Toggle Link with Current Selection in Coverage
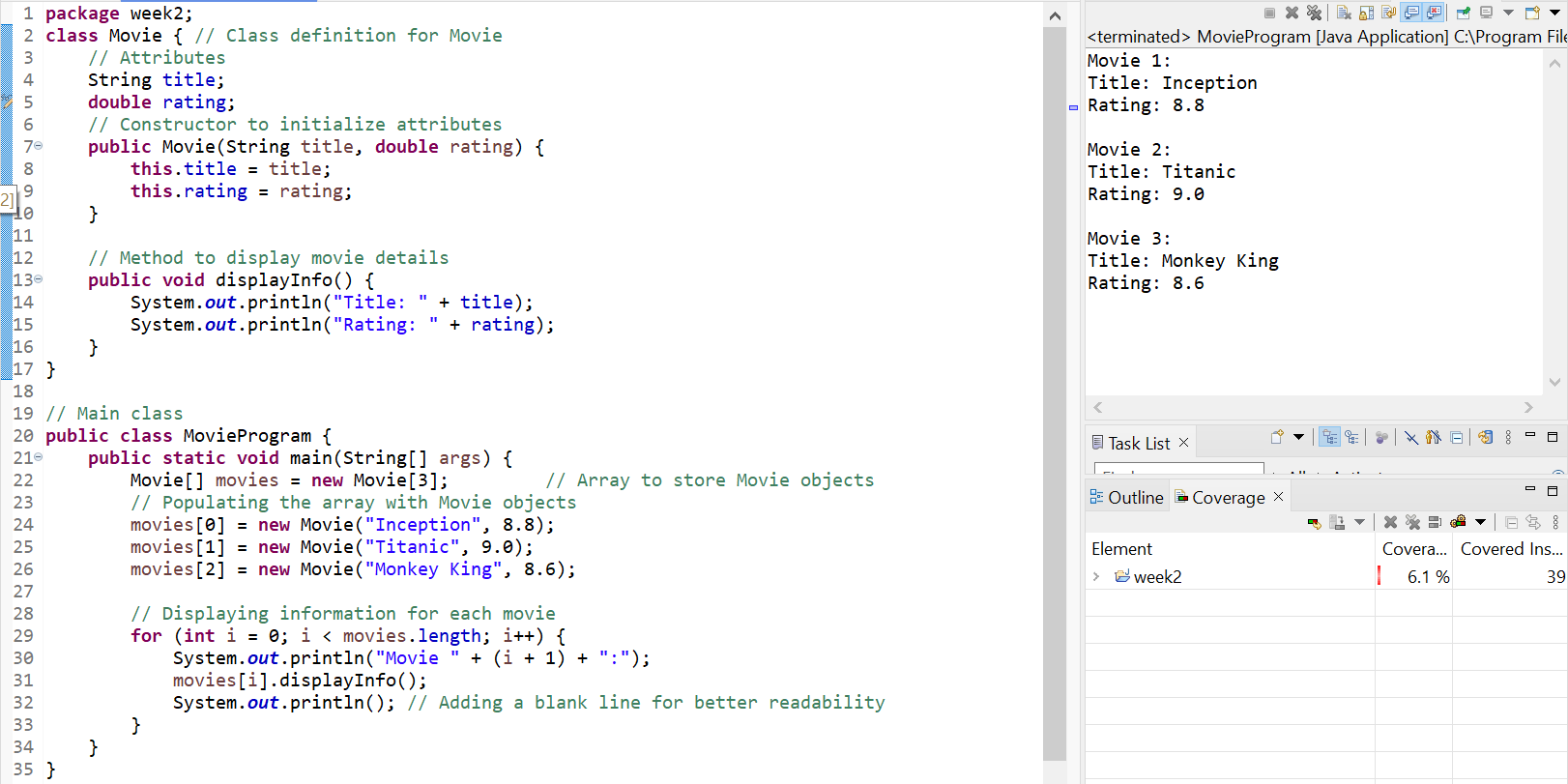This screenshot has width=1568, height=784. [1533, 522]
